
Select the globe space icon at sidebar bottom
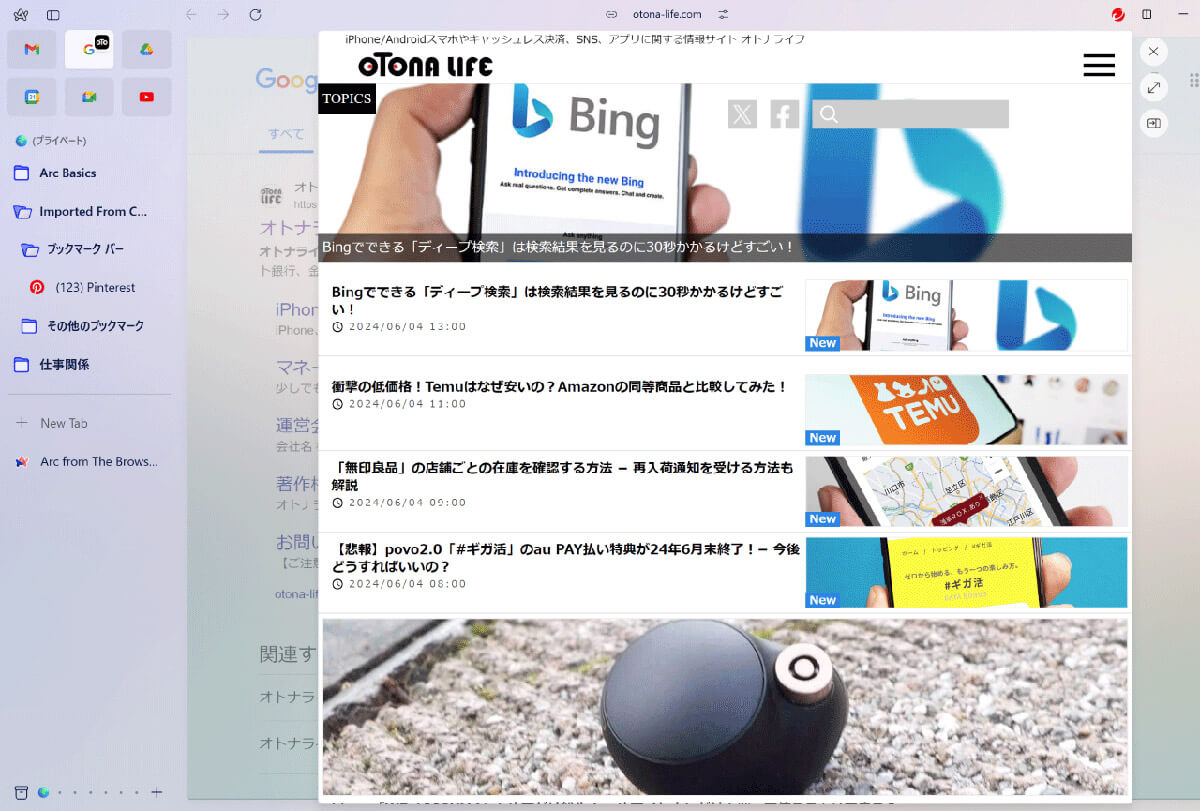click(x=43, y=792)
